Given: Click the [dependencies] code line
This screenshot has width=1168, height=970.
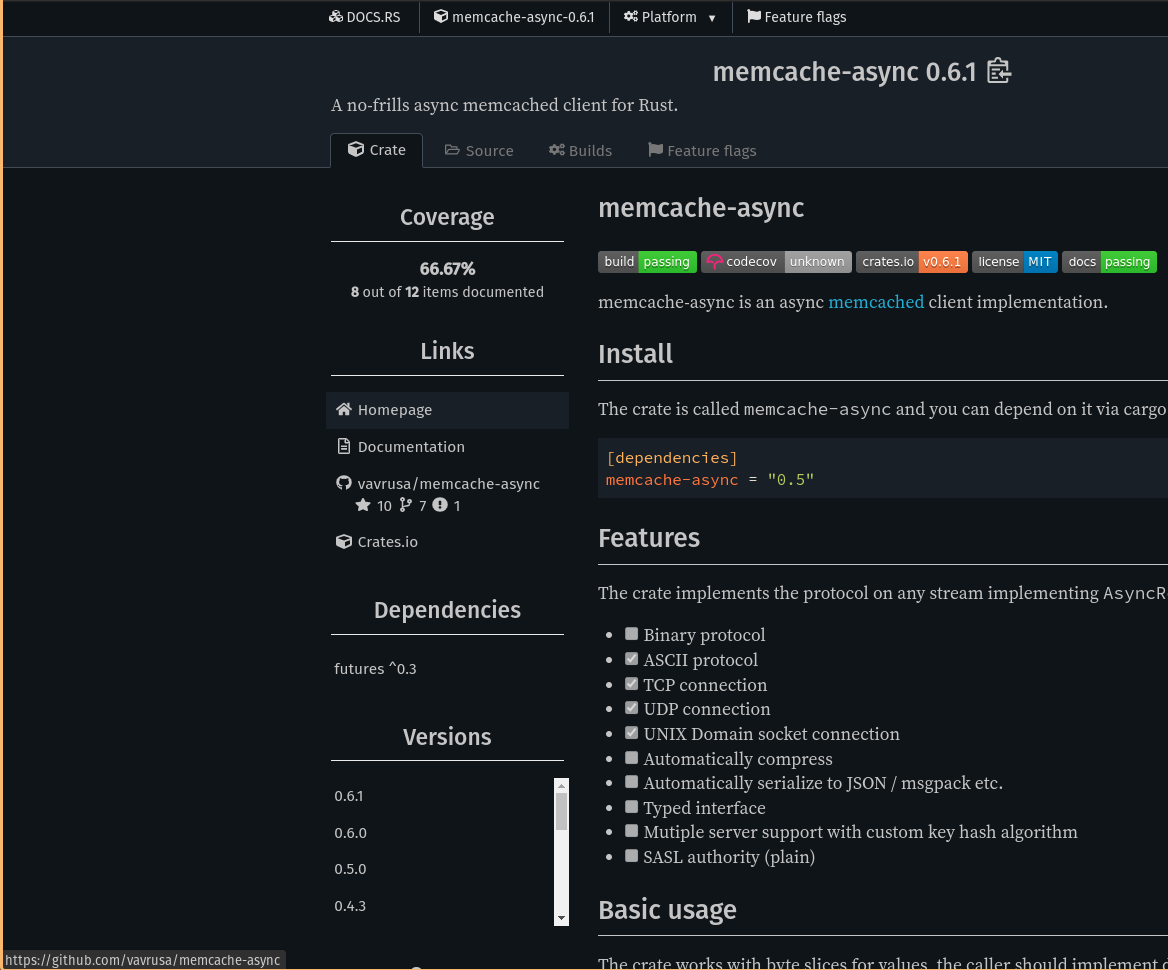Looking at the screenshot, I should click(672, 457).
